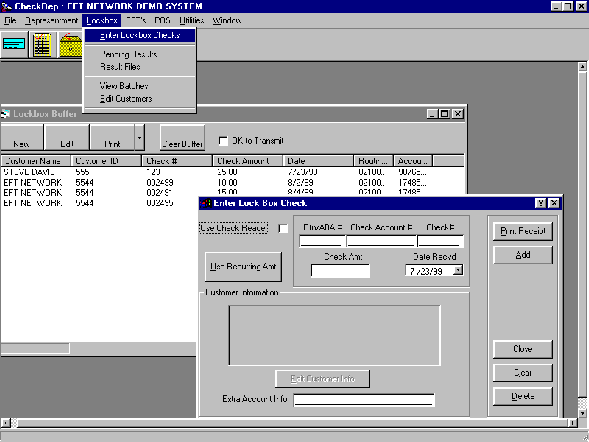Open the Window menu
The height and width of the screenshot is (442, 589).
[227, 20]
